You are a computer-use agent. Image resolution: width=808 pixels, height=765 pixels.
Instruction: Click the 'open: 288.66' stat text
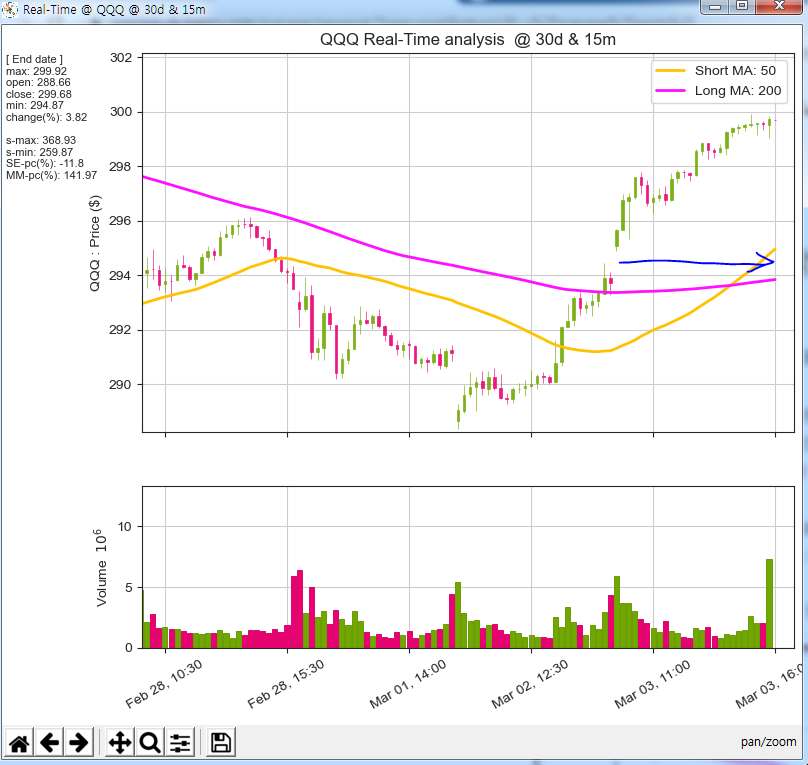38,82
